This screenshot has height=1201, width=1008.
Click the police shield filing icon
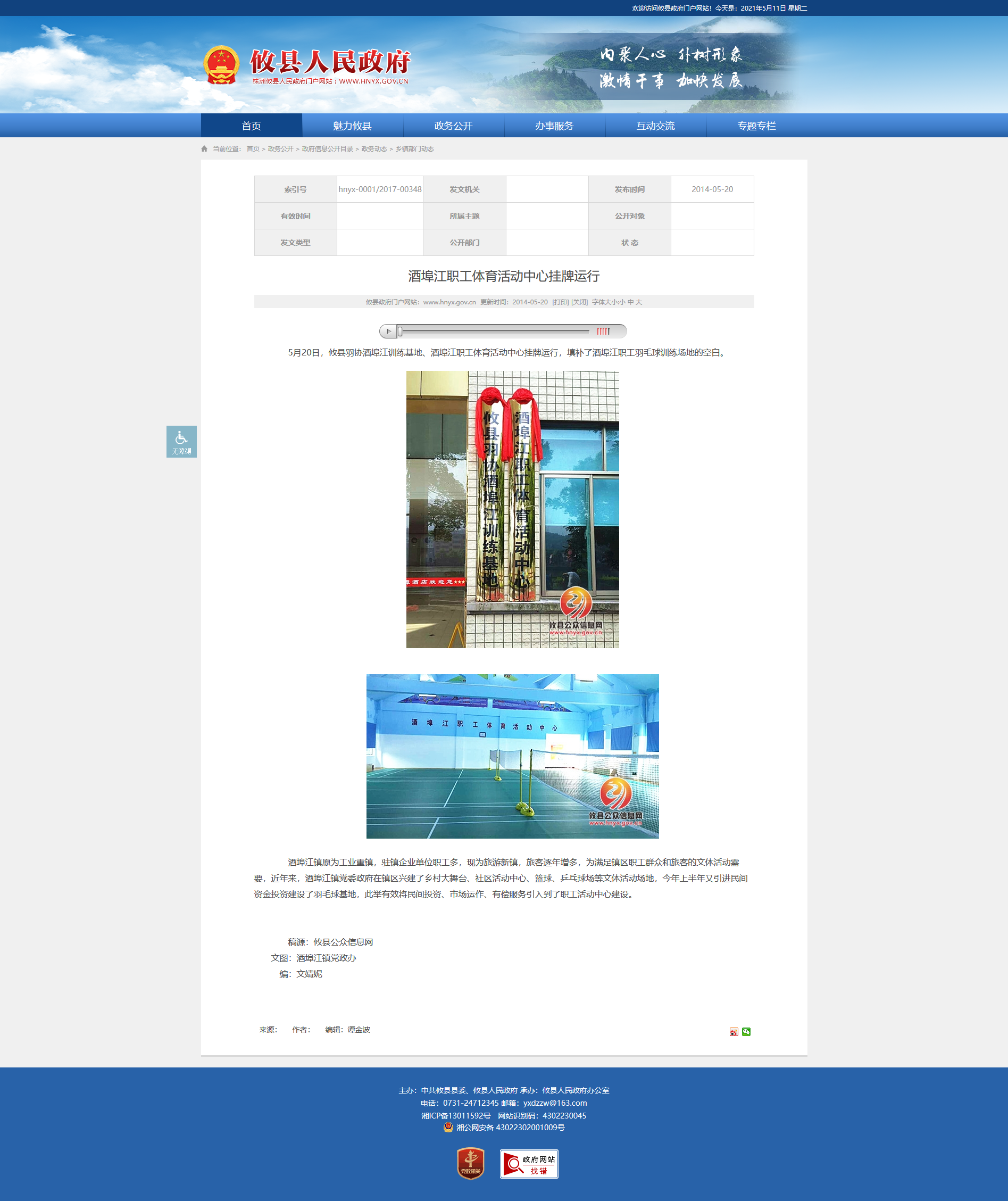pyautogui.click(x=448, y=1127)
